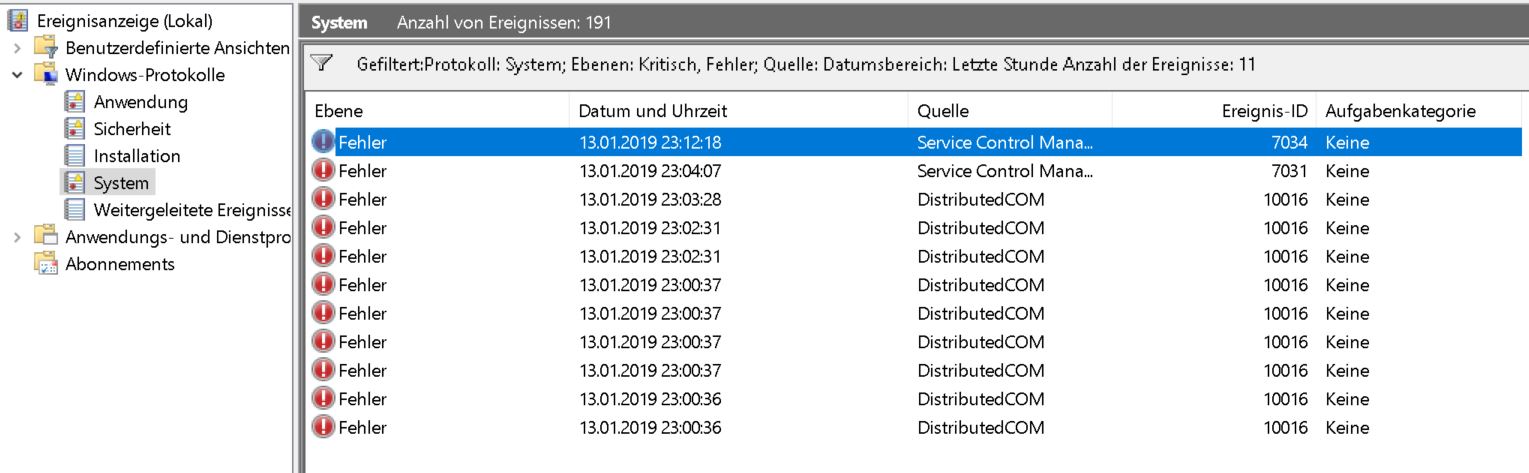
Task: Click the Abonnements icon in tree
Action: (47, 264)
